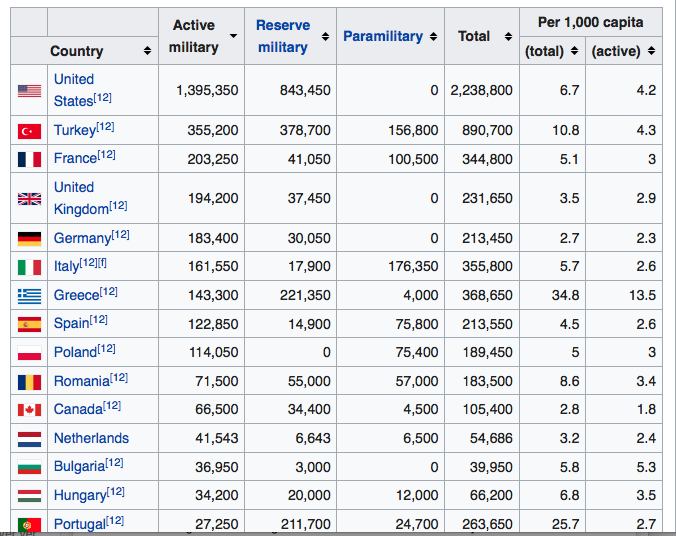Open citation [12] next to Germany
The height and width of the screenshot is (536, 676).
click(x=120, y=235)
